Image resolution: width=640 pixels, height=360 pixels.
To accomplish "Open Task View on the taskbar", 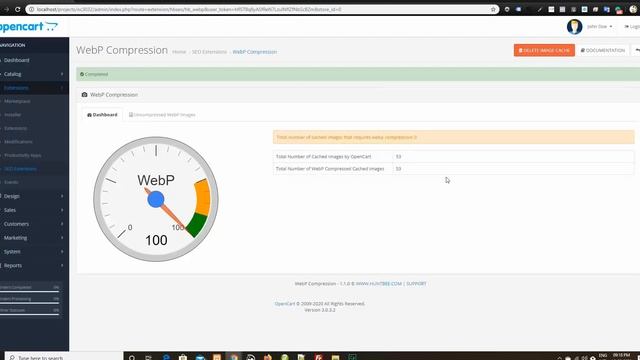I will (149, 357).
